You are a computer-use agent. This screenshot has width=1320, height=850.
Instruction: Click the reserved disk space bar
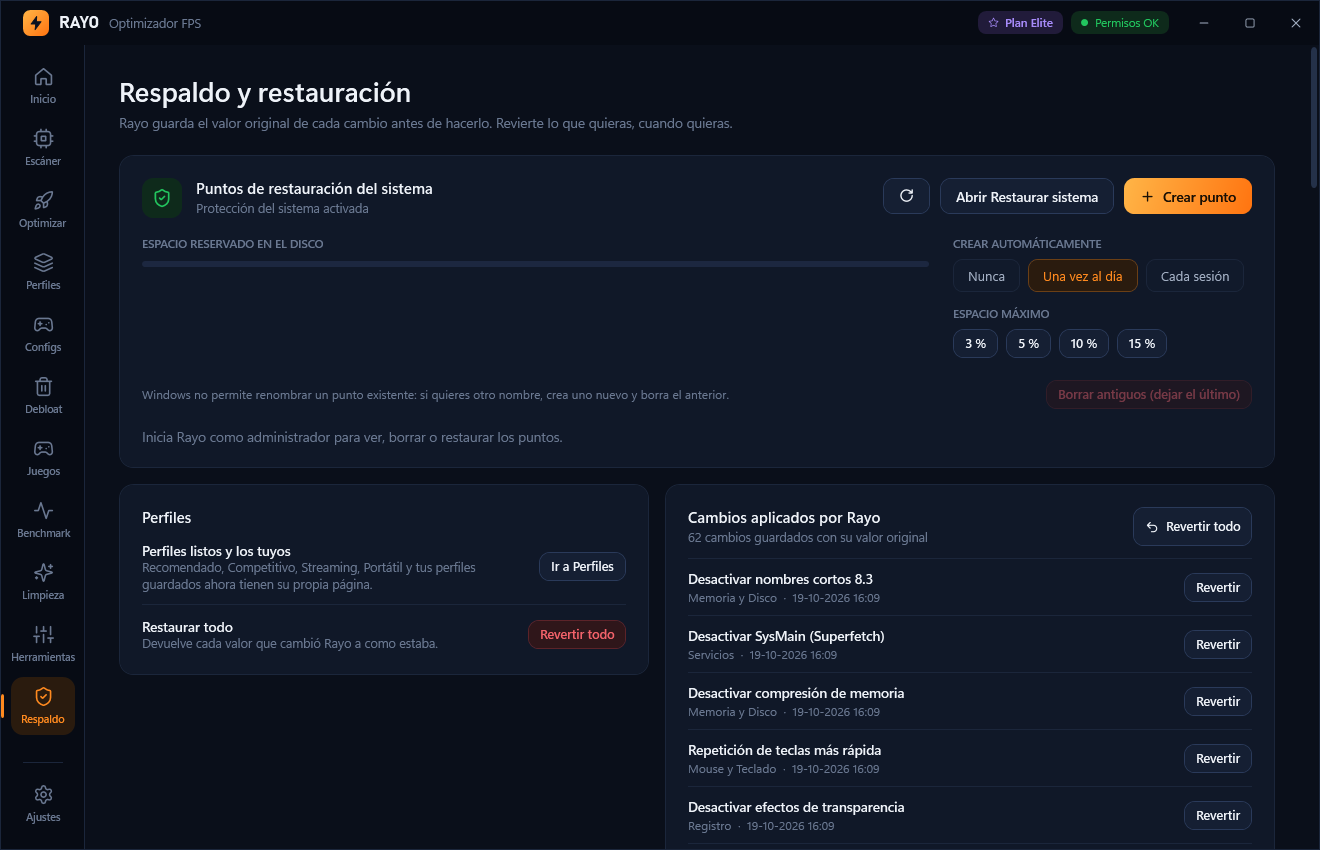pos(536,264)
